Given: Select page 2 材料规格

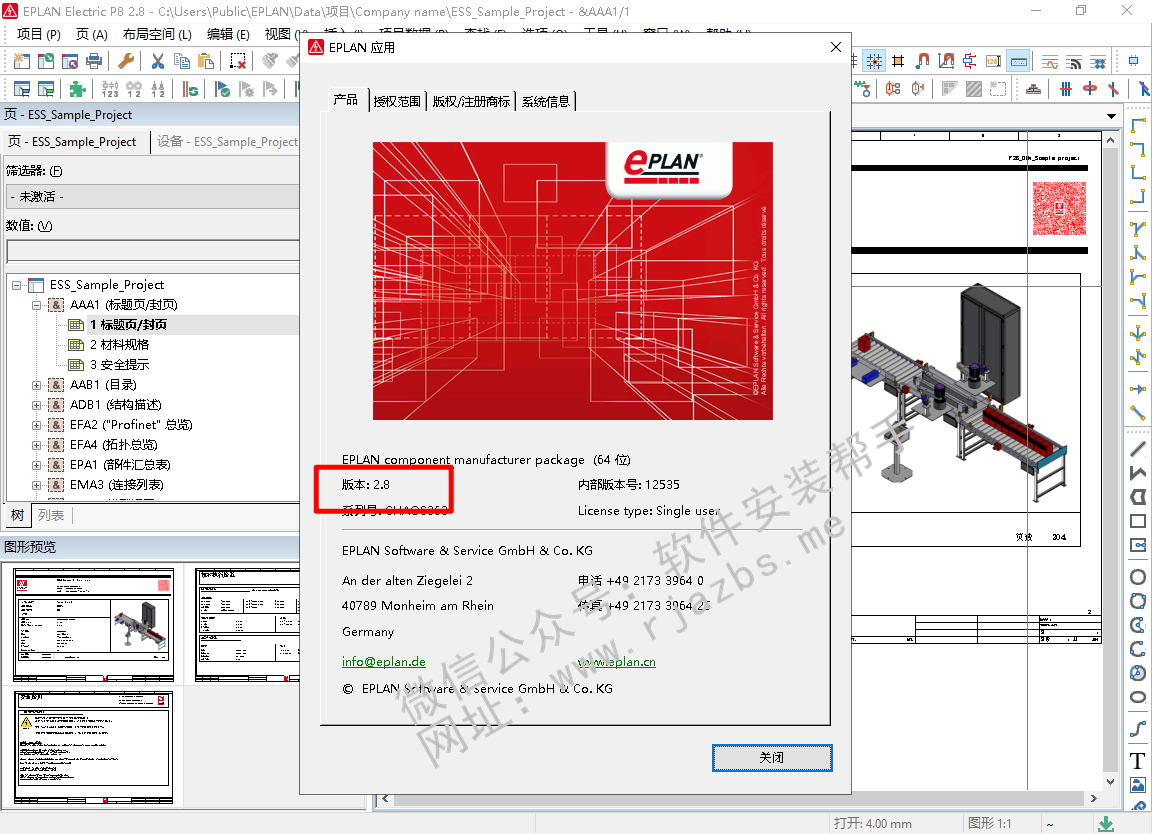Looking at the screenshot, I should click(x=119, y=345).
